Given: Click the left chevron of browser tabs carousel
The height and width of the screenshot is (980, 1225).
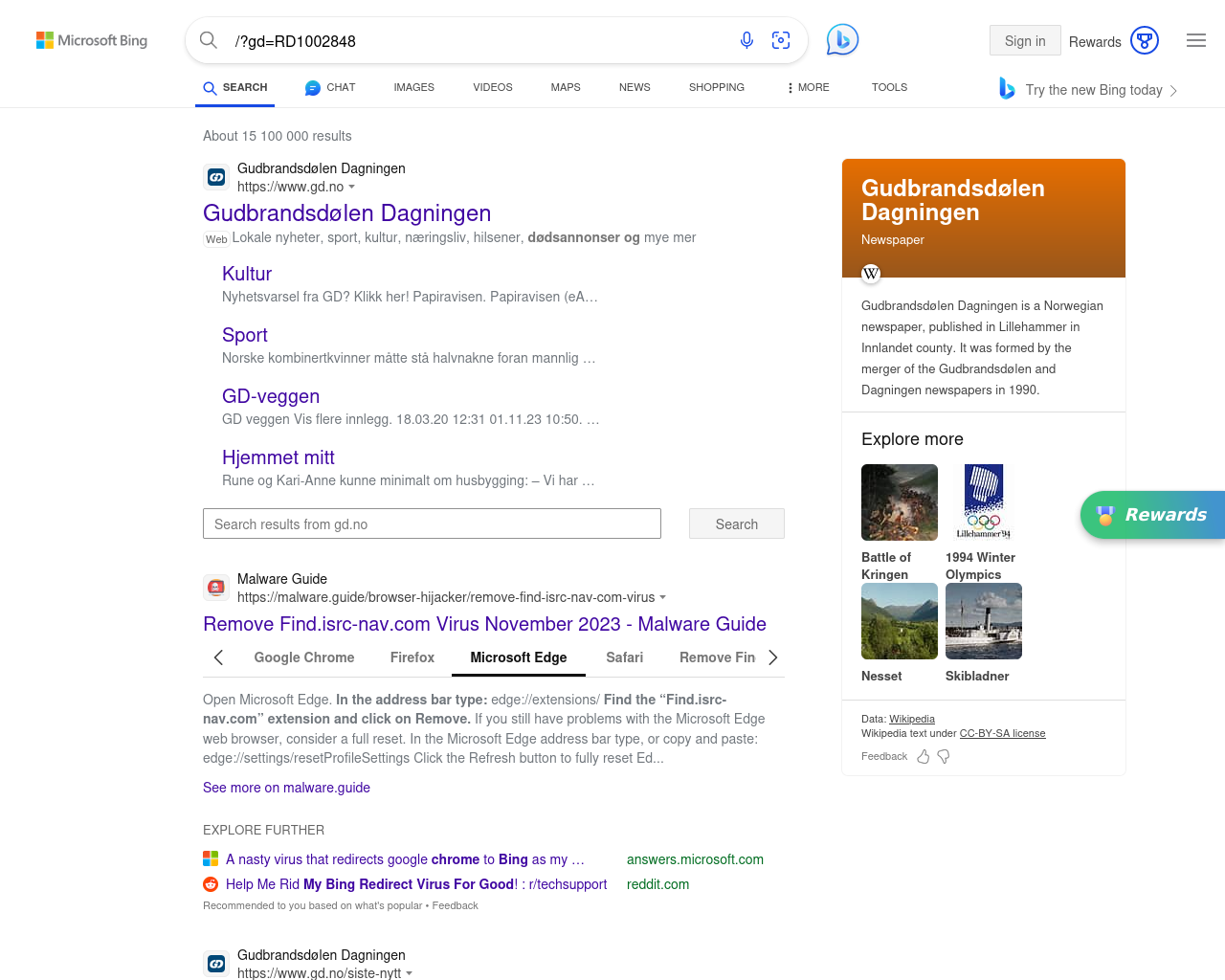Looking at the screenshot, I should 218,657.
